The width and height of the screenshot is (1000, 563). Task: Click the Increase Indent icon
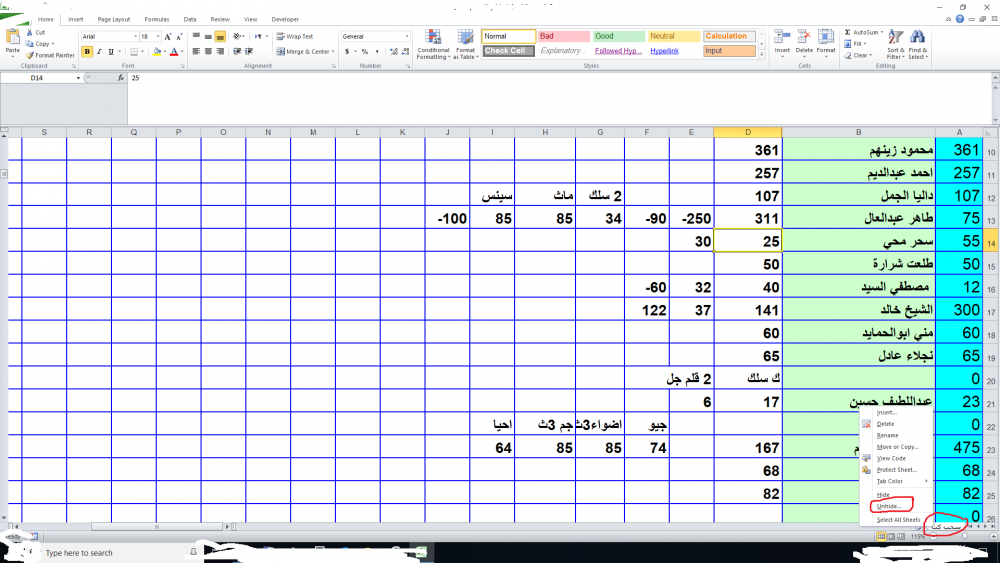pos(249,52)
